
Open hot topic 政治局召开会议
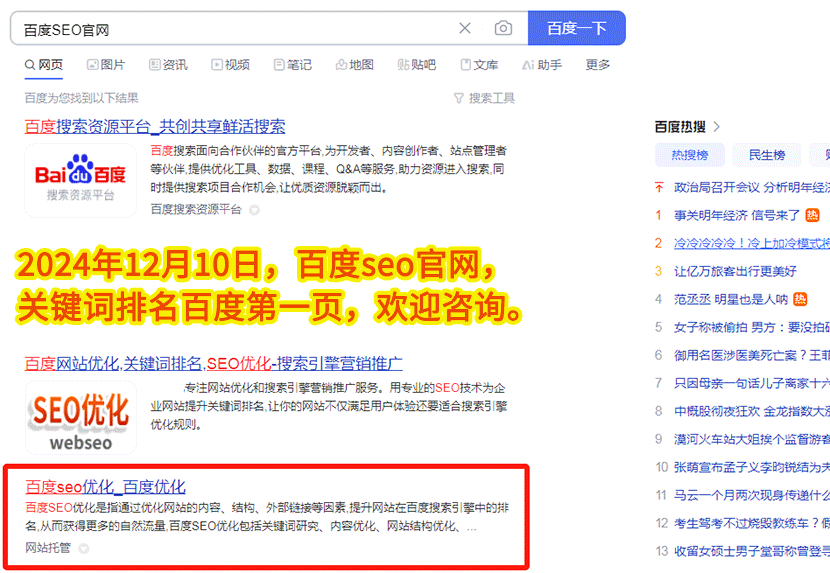coord(752,187)
